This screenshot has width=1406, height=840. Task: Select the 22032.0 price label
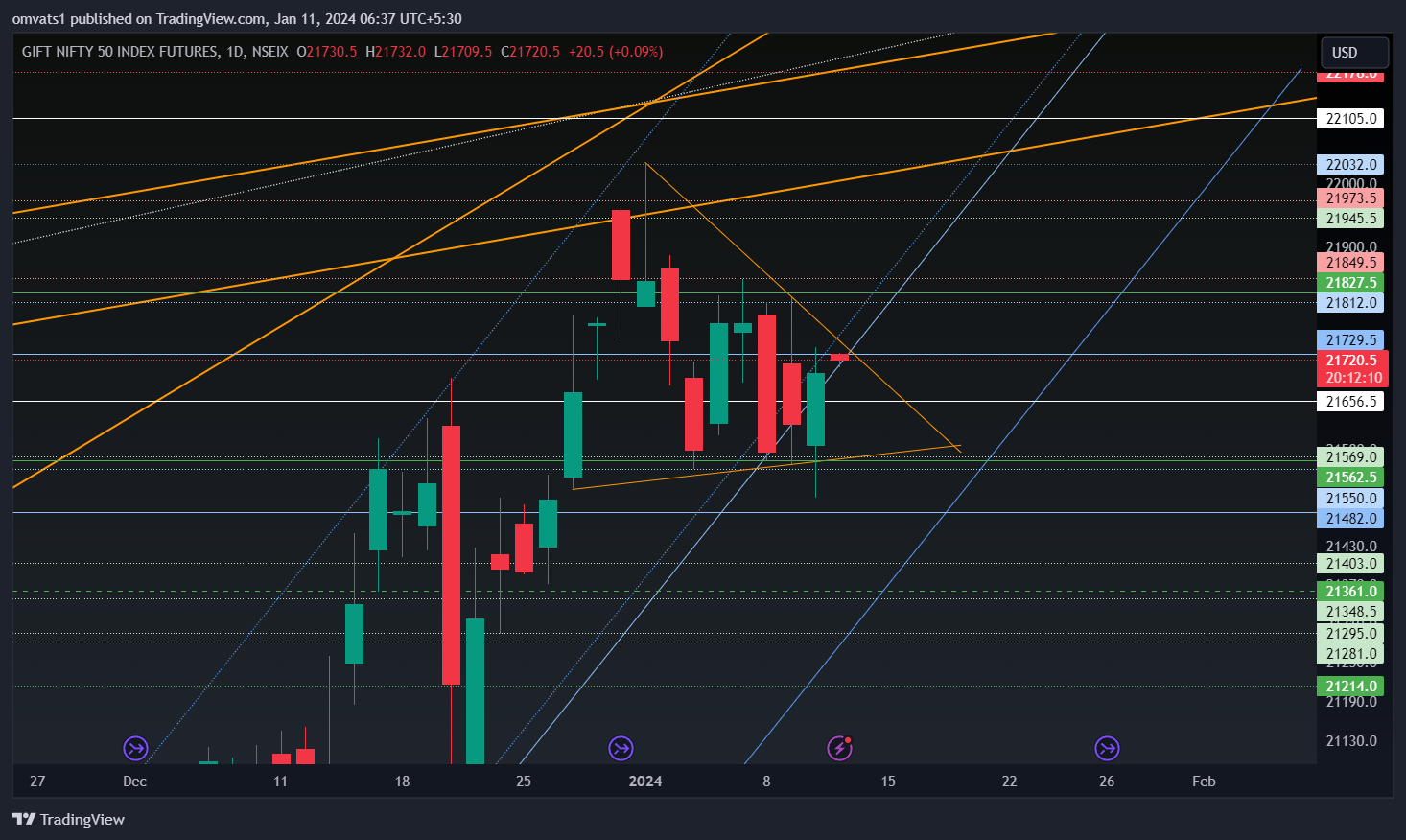1351,165
